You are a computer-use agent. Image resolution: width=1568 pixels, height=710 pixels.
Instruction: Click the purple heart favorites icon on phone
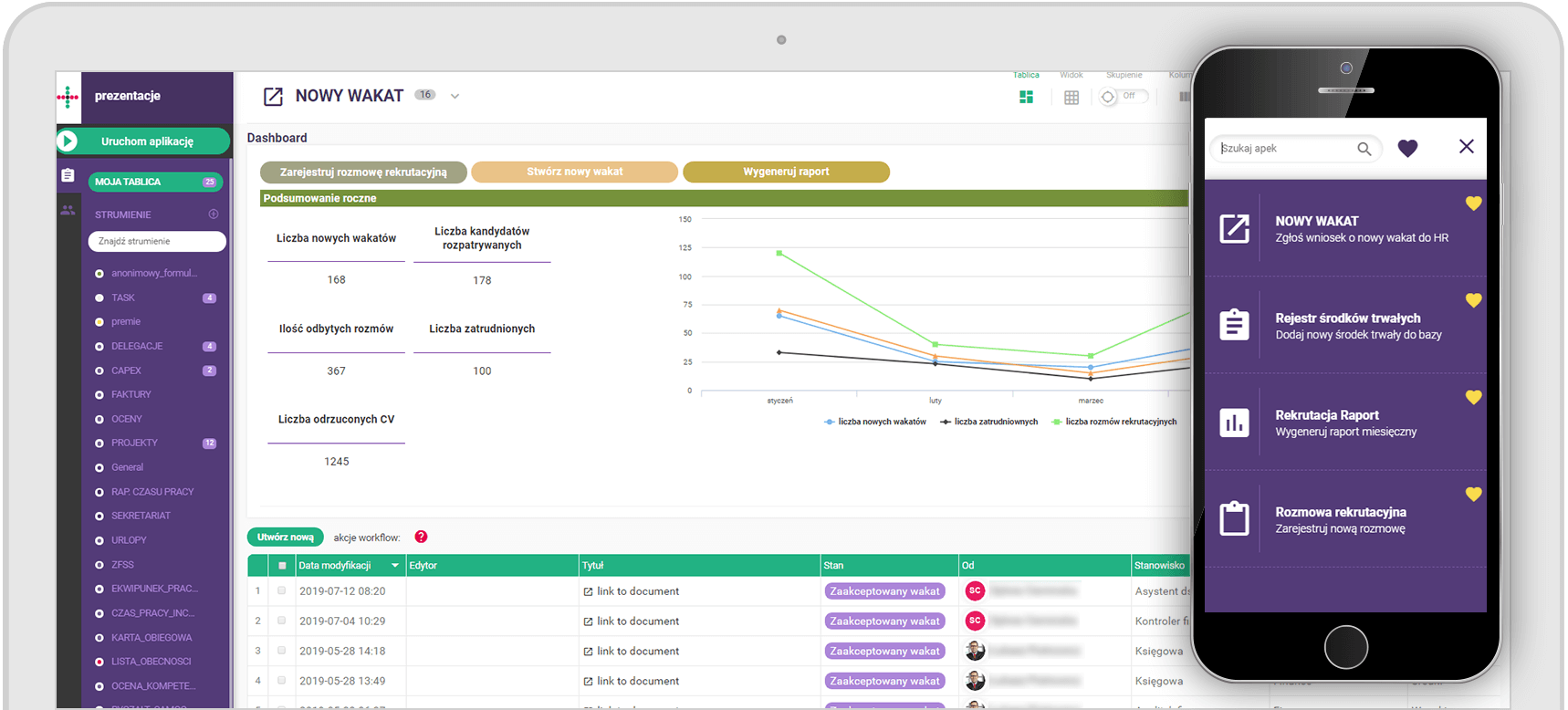pyautogui.click(x=1407, y=148)
